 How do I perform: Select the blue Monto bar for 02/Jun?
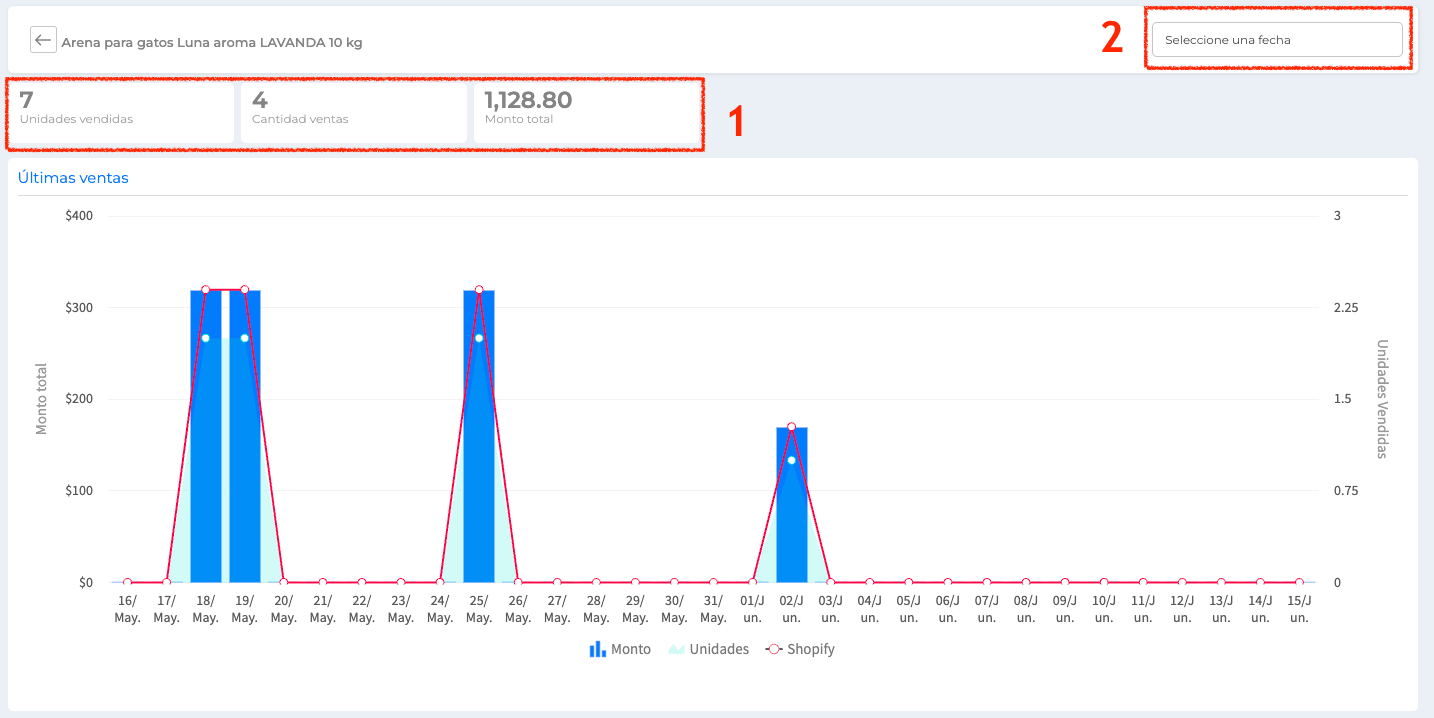click(792, 505)
